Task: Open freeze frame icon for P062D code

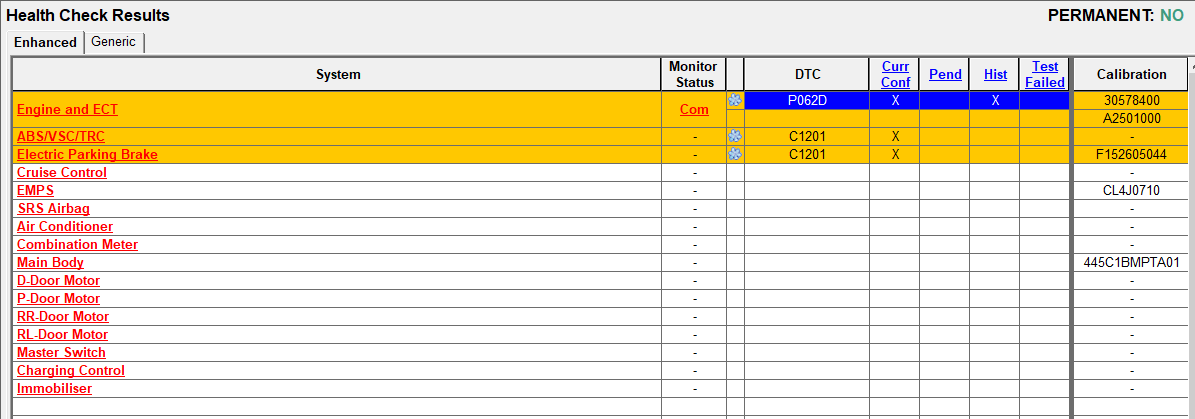Action: point(735,100)
